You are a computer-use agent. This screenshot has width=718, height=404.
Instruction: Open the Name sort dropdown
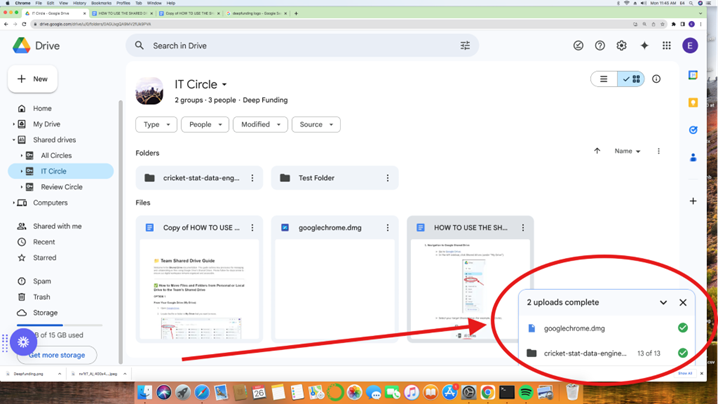627,151
